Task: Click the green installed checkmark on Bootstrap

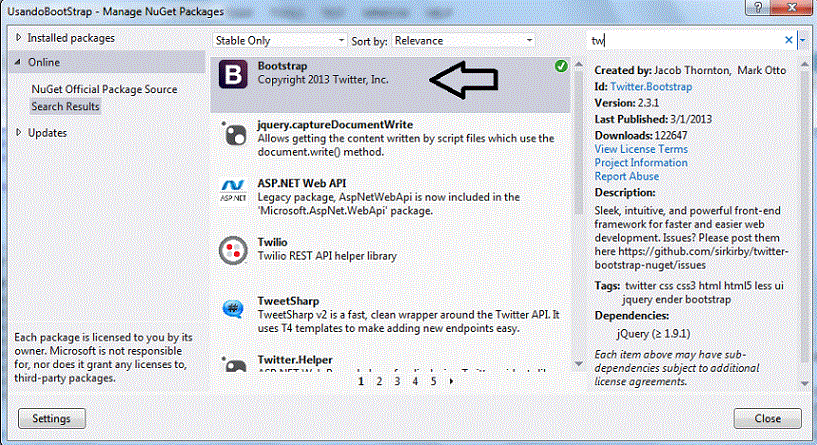Action: click(561, 66)
